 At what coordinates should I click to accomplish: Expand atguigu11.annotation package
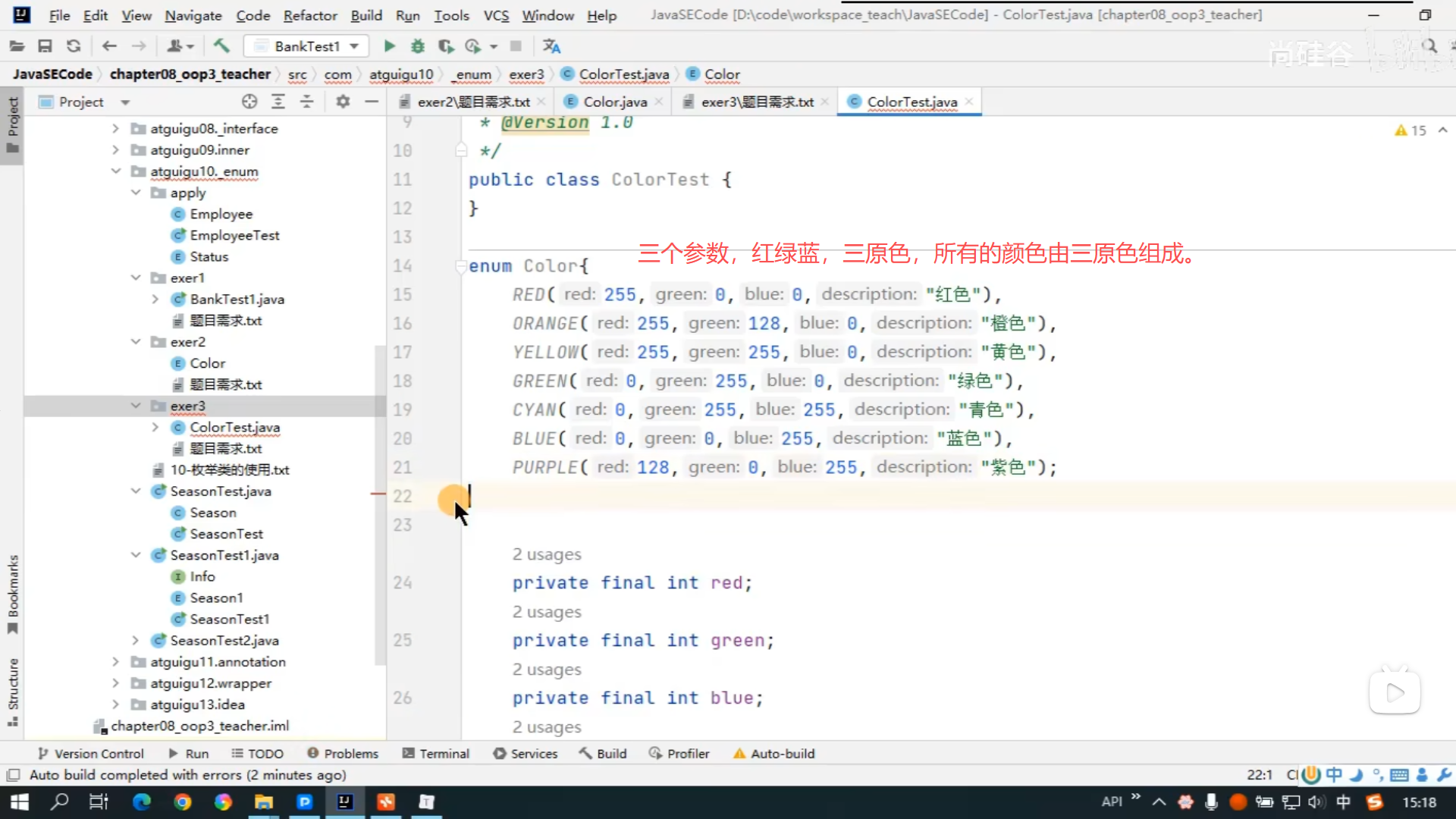click(x=115, y=662)
